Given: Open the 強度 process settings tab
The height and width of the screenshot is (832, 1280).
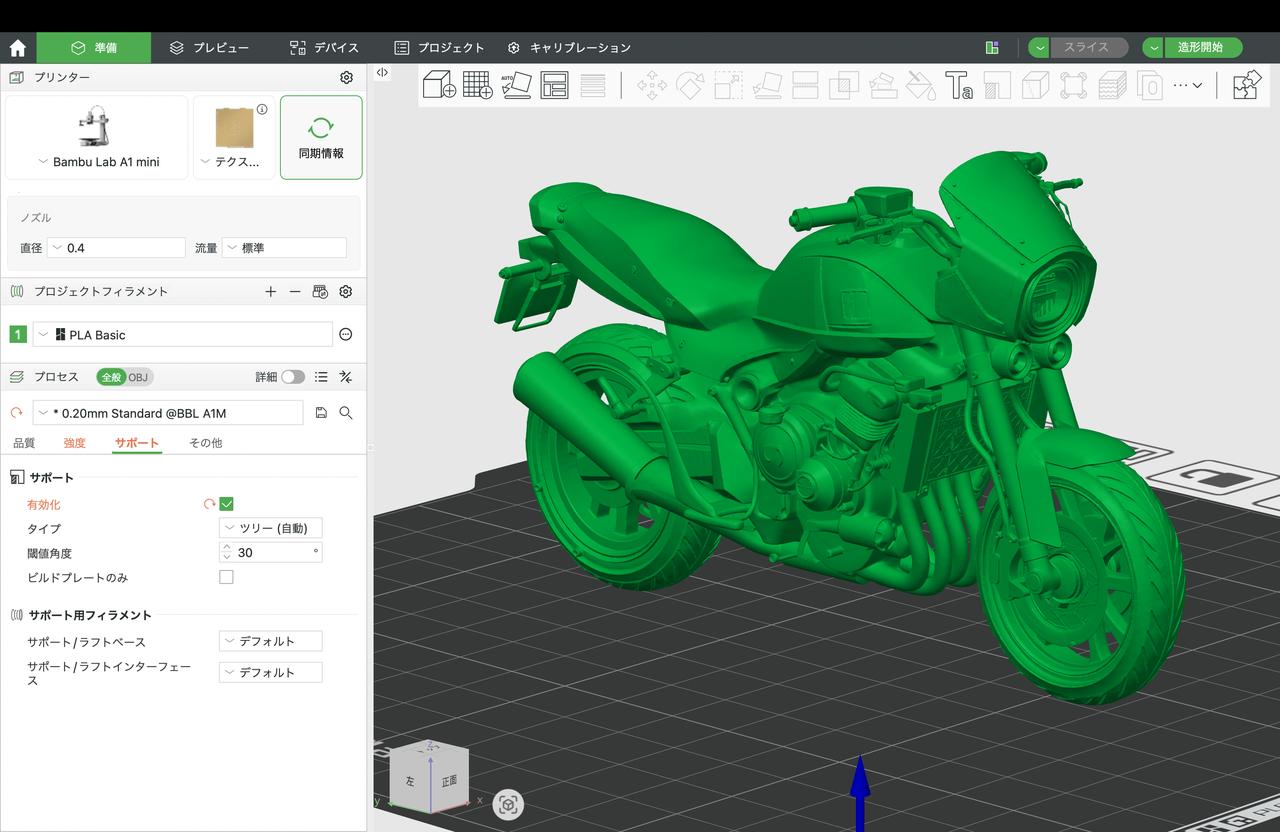Looking at the screenshot, I should point(73,442).
